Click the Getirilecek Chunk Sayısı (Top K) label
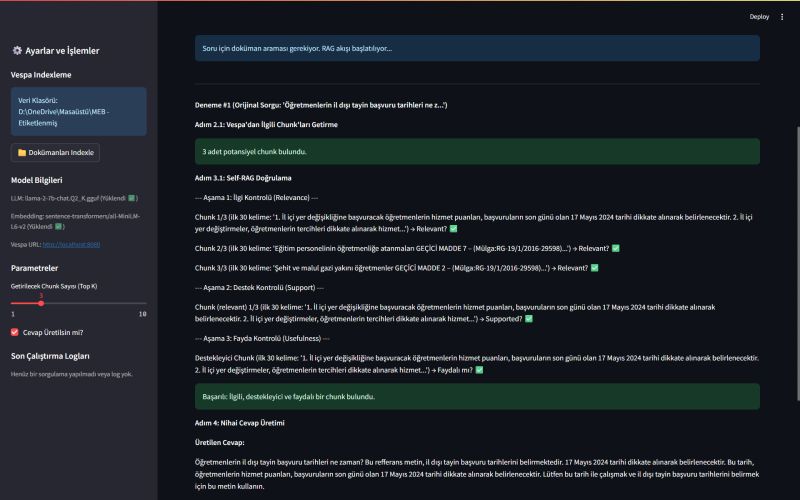The width and height of the screenshot is (800, 500). pyautogui.click(x=54, y=286)
